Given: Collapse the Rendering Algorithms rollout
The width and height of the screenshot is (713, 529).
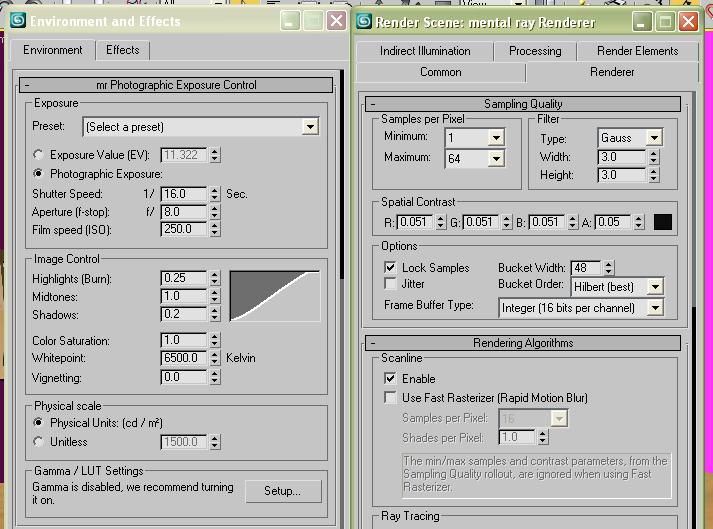Looking at the screenshot, I should (523, 343).
